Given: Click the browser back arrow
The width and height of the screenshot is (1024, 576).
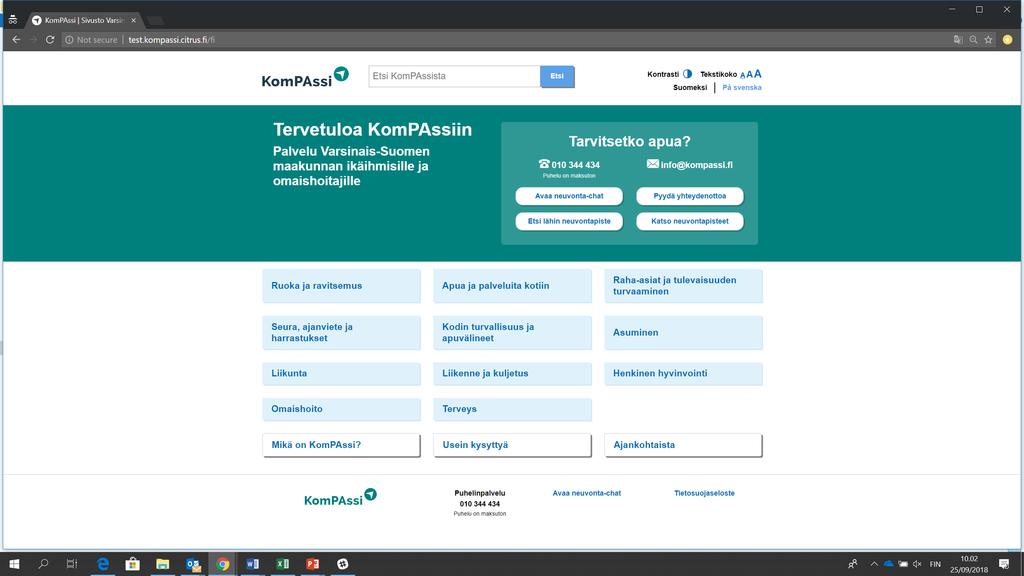Looking at the screenshot, I should (16, 40).
